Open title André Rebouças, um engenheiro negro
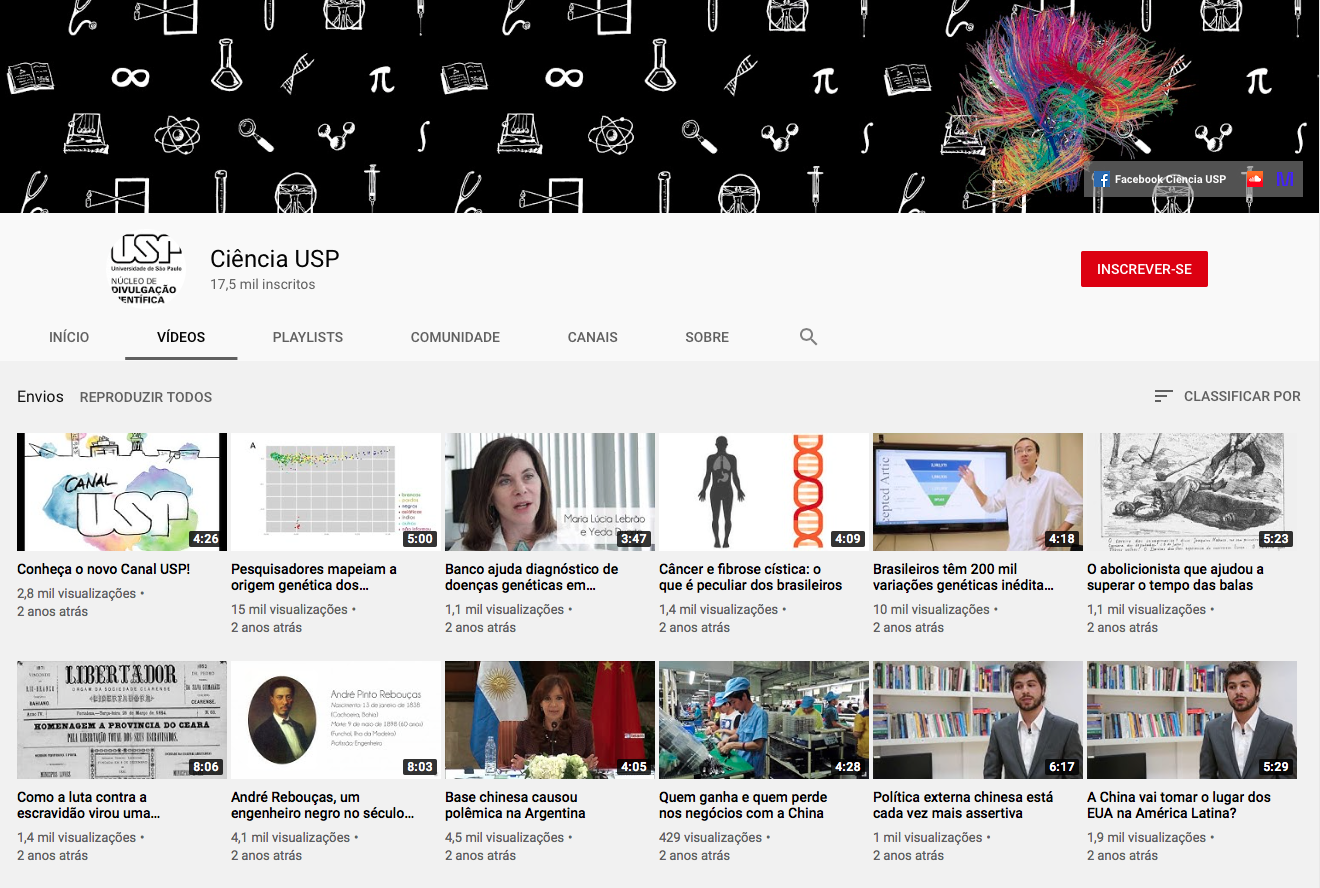The image size is (1320, 888). (323, 805)
